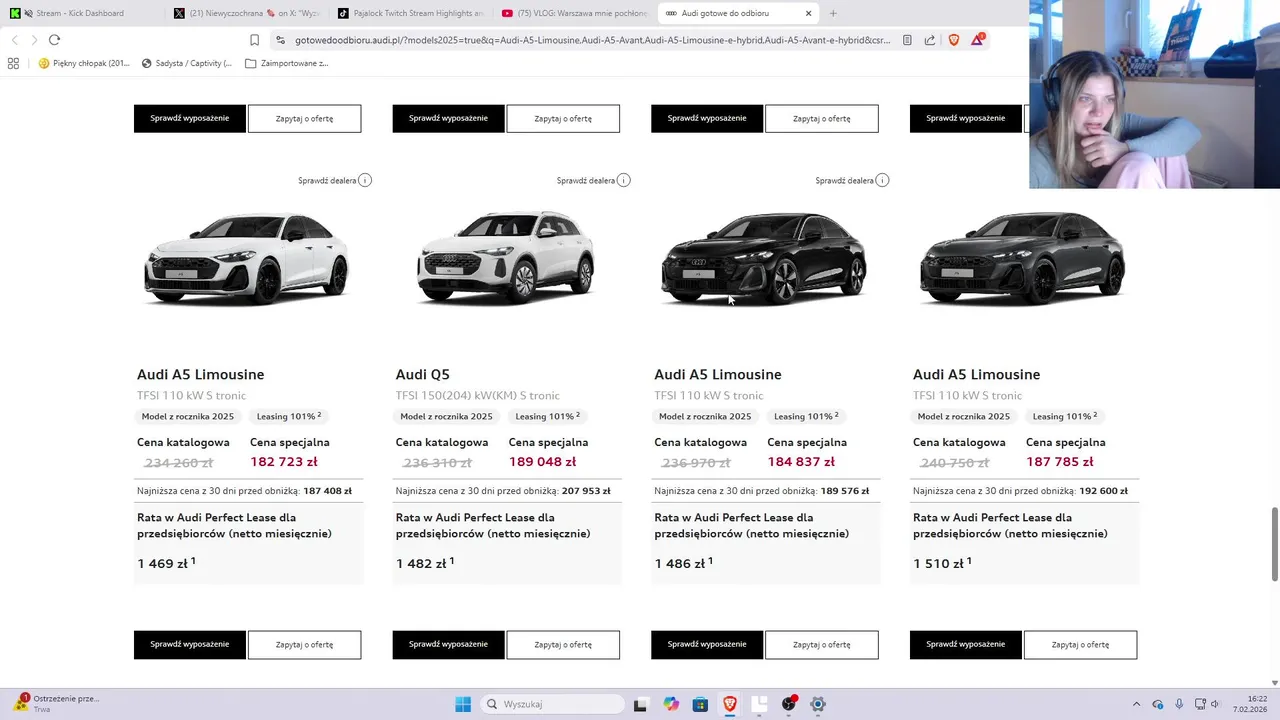Click special price 184 837 zł

click(801, 462)
